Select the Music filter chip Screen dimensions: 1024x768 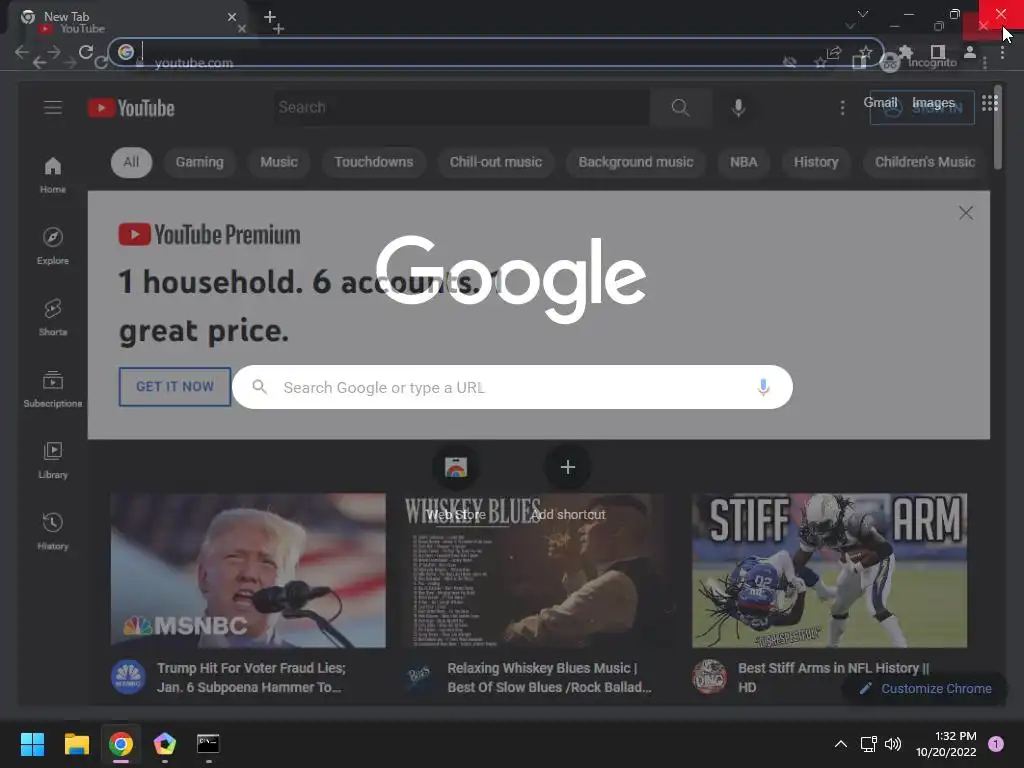click(x=279, y=162)
